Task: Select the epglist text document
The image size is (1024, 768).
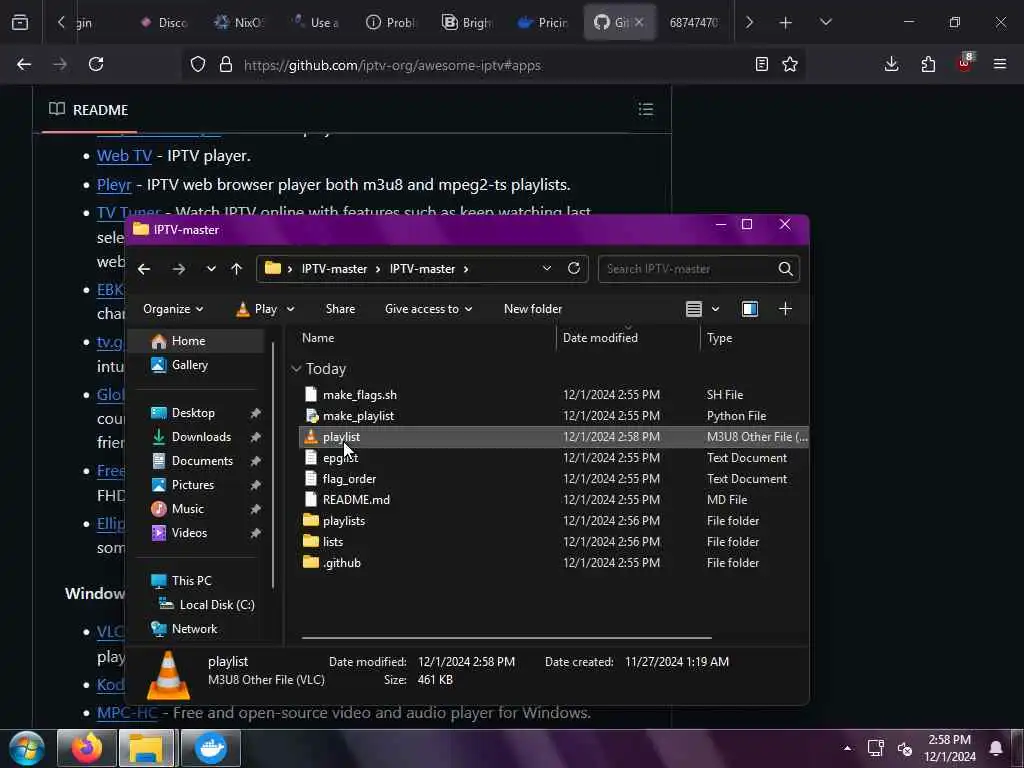Action: (554, 458)
